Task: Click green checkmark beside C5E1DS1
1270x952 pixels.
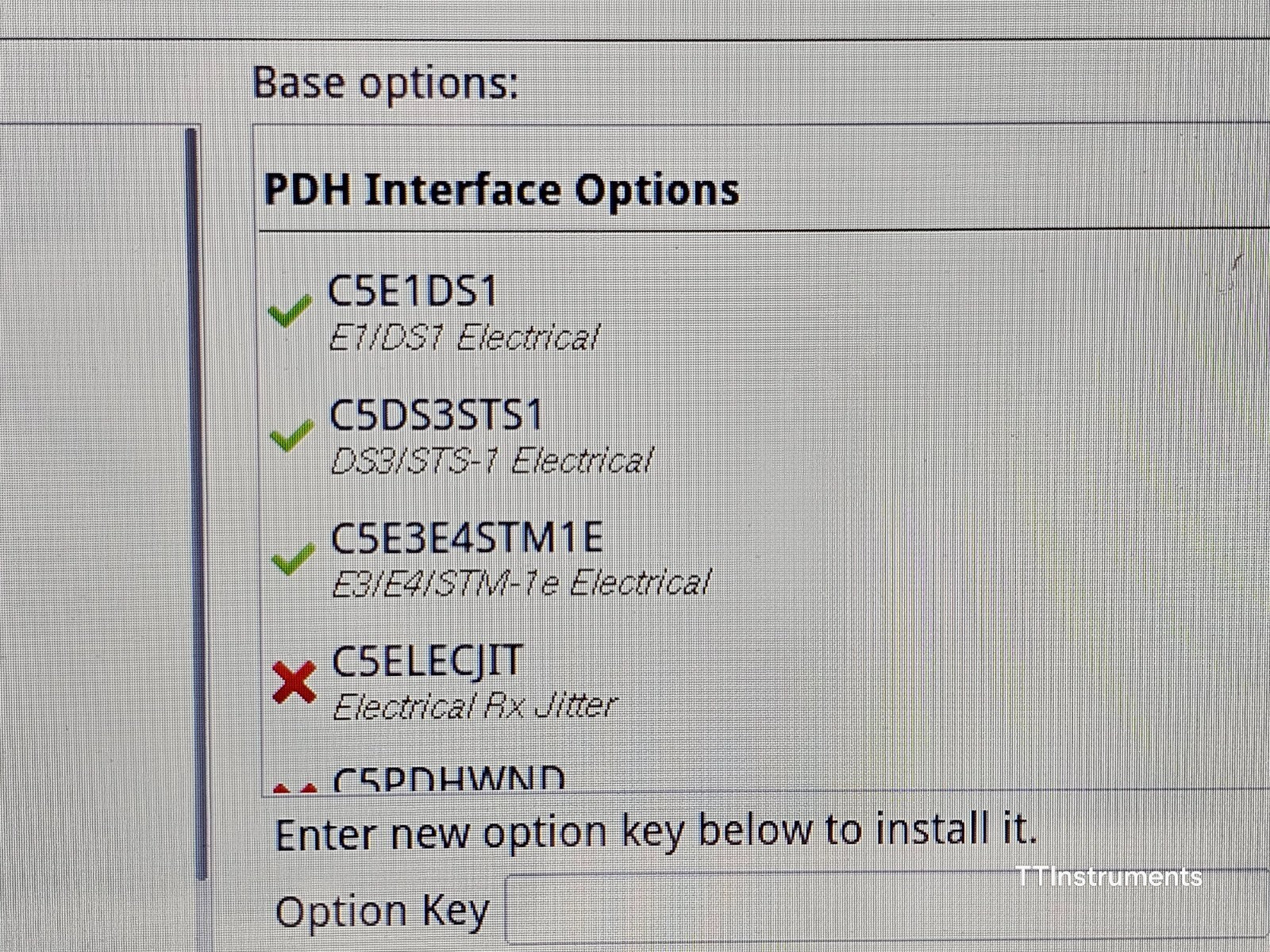Action: coord(290,312)
